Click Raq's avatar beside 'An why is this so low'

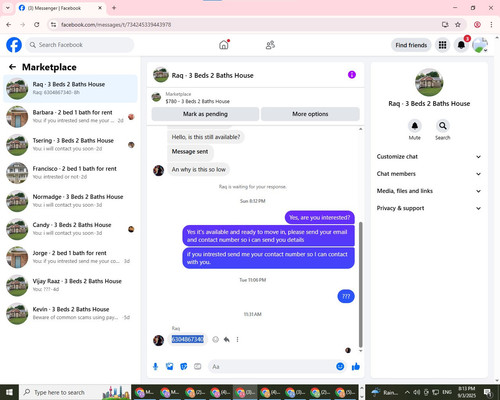pos(158,170)
